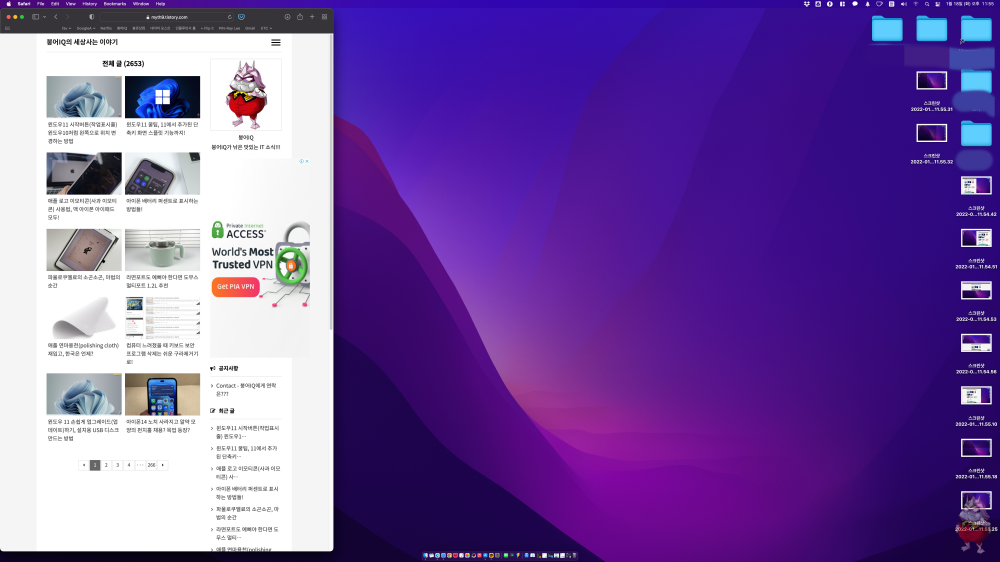
Task: Click the Get PIA VPN button
Action: [x=235, y=286]
